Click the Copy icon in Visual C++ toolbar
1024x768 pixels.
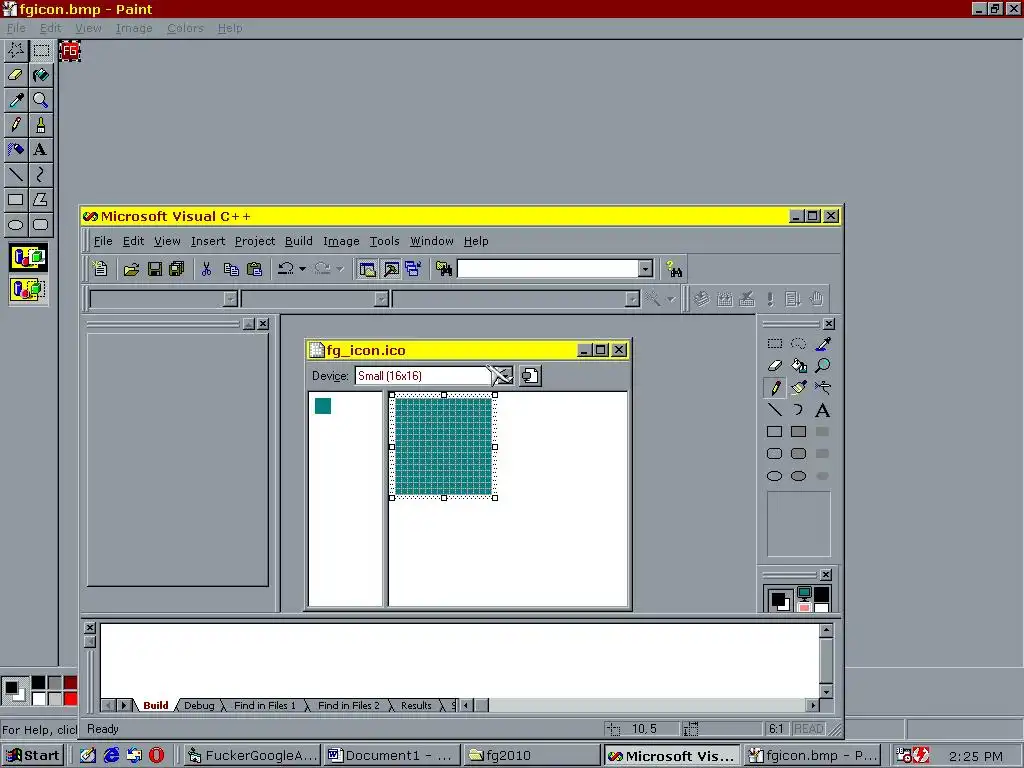point(231,268)
